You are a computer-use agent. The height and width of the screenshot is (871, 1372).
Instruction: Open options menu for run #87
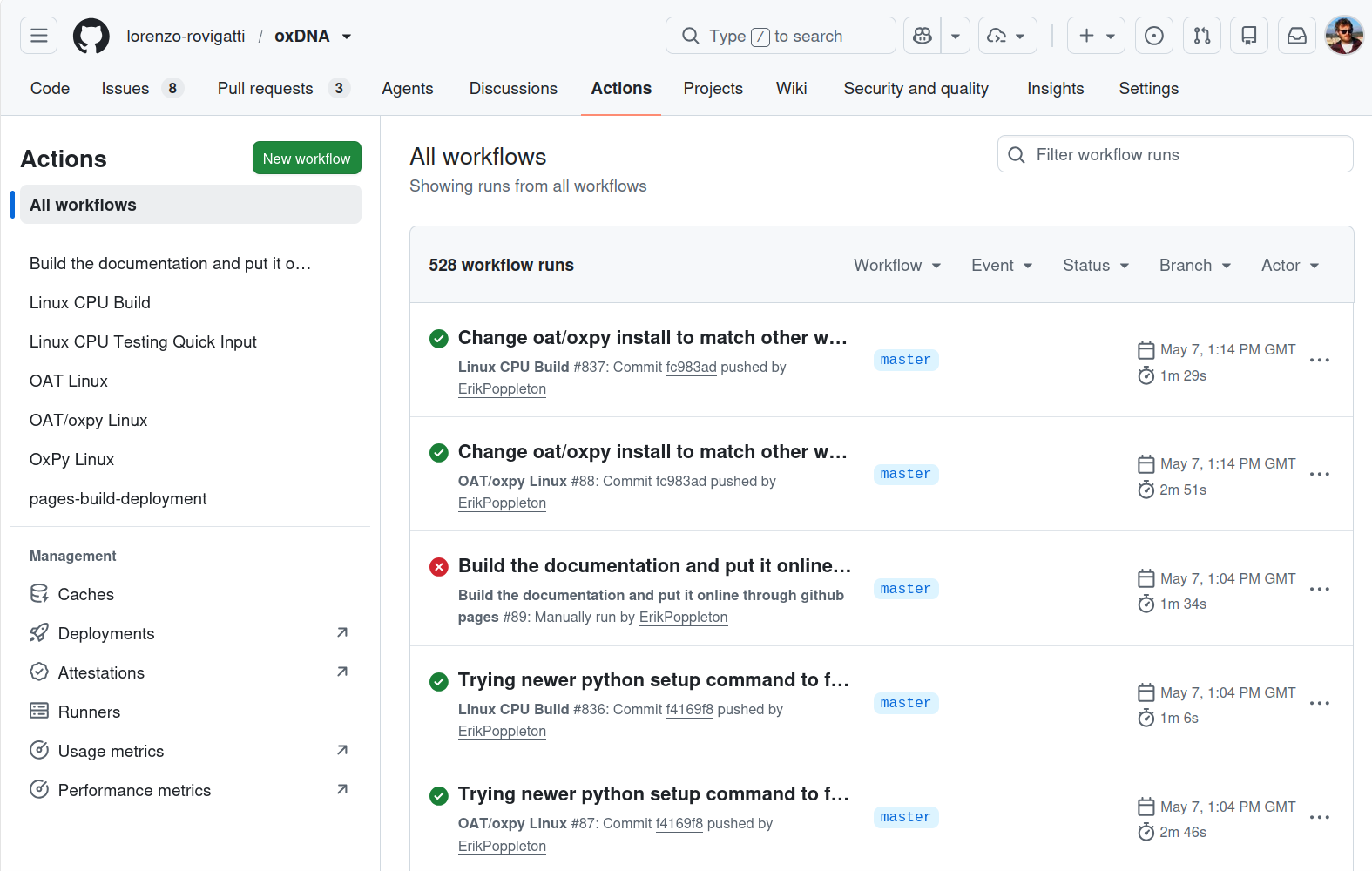(1320, 817)
